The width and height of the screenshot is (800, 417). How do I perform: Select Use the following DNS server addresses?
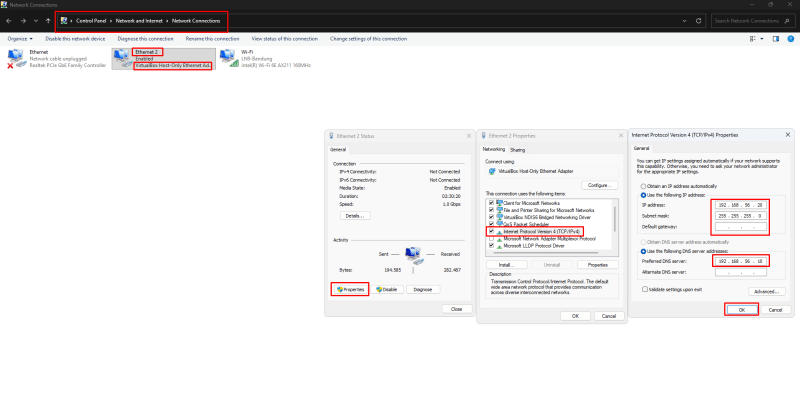643,252
